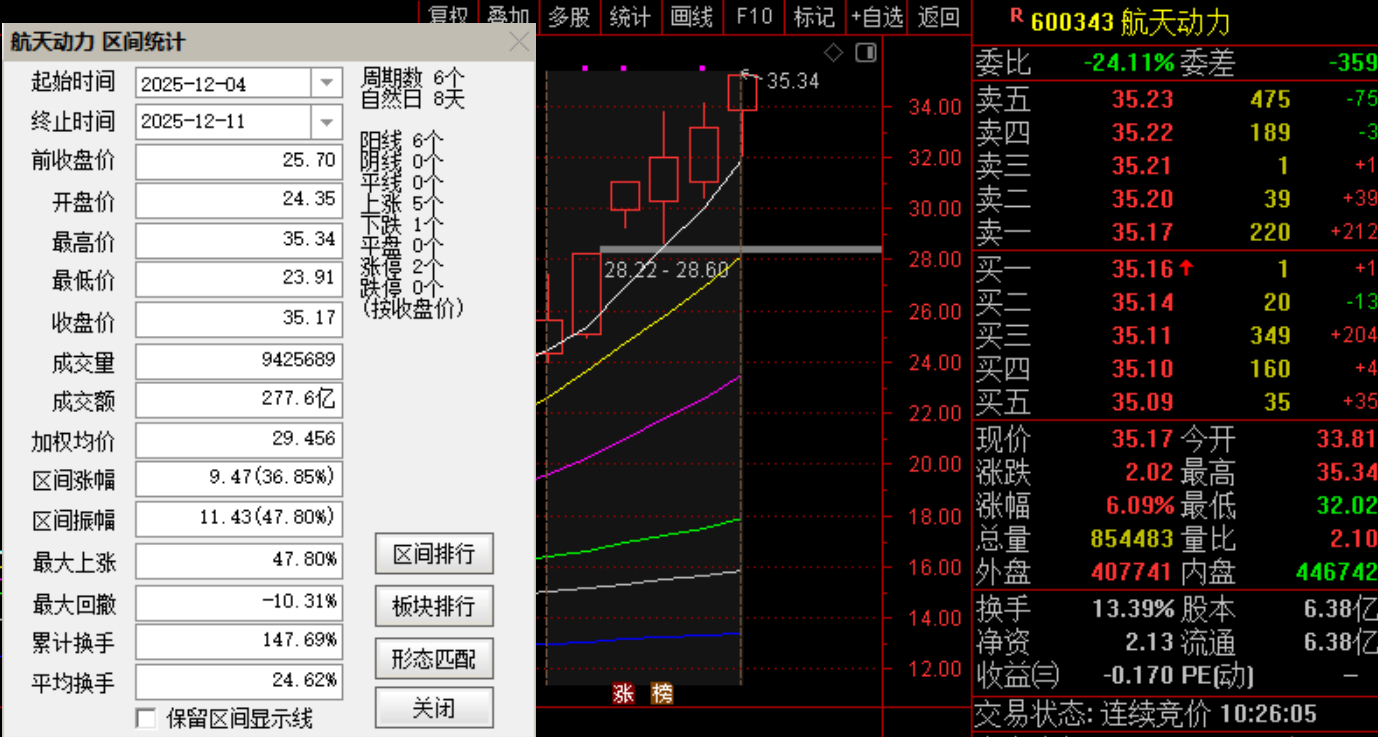
Task: Open the 终止时间 date dropdown arrow
Action: (x=327, y=123)
